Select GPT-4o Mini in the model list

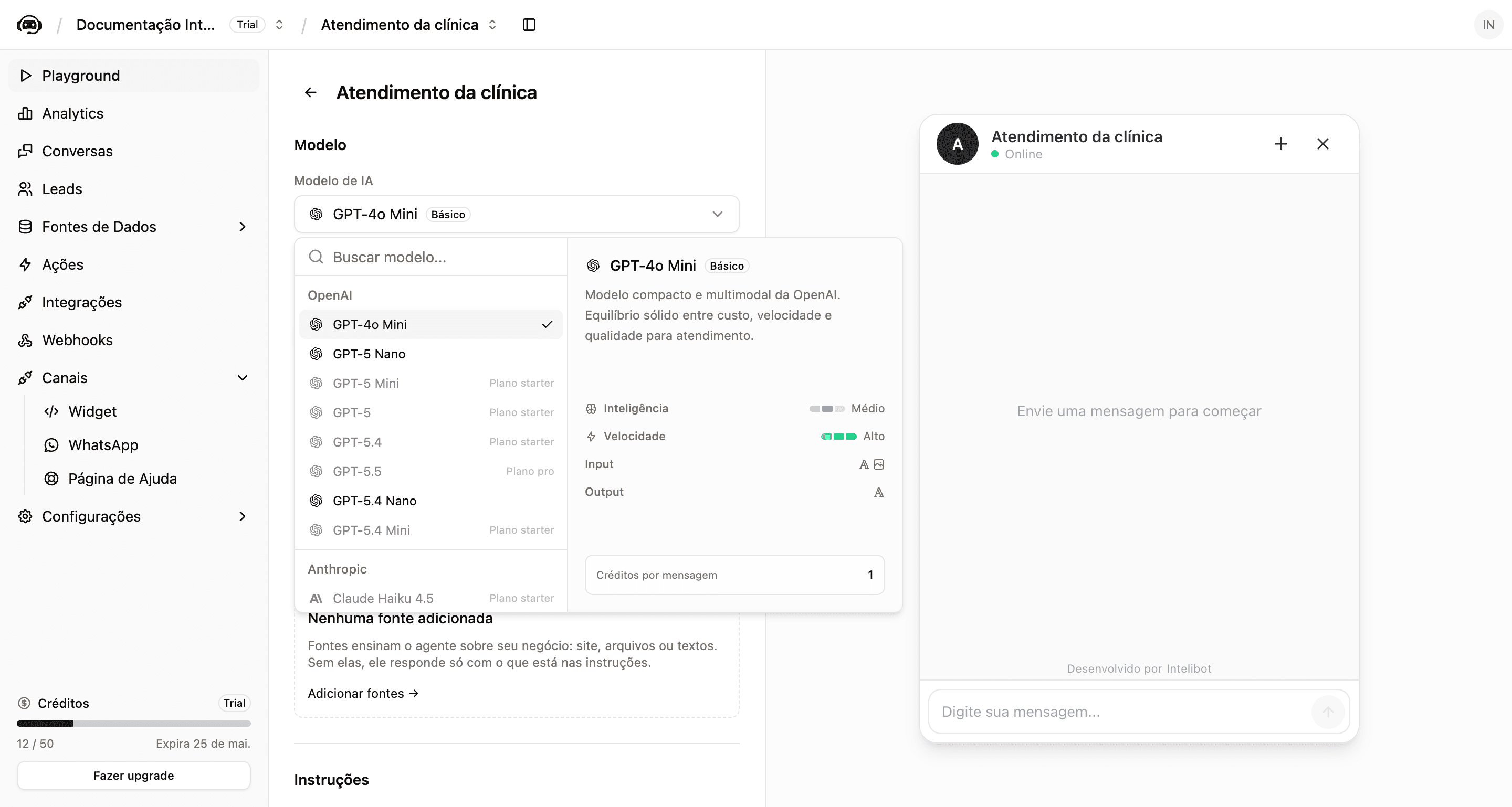pyautogui.click(x=431, y=324)
